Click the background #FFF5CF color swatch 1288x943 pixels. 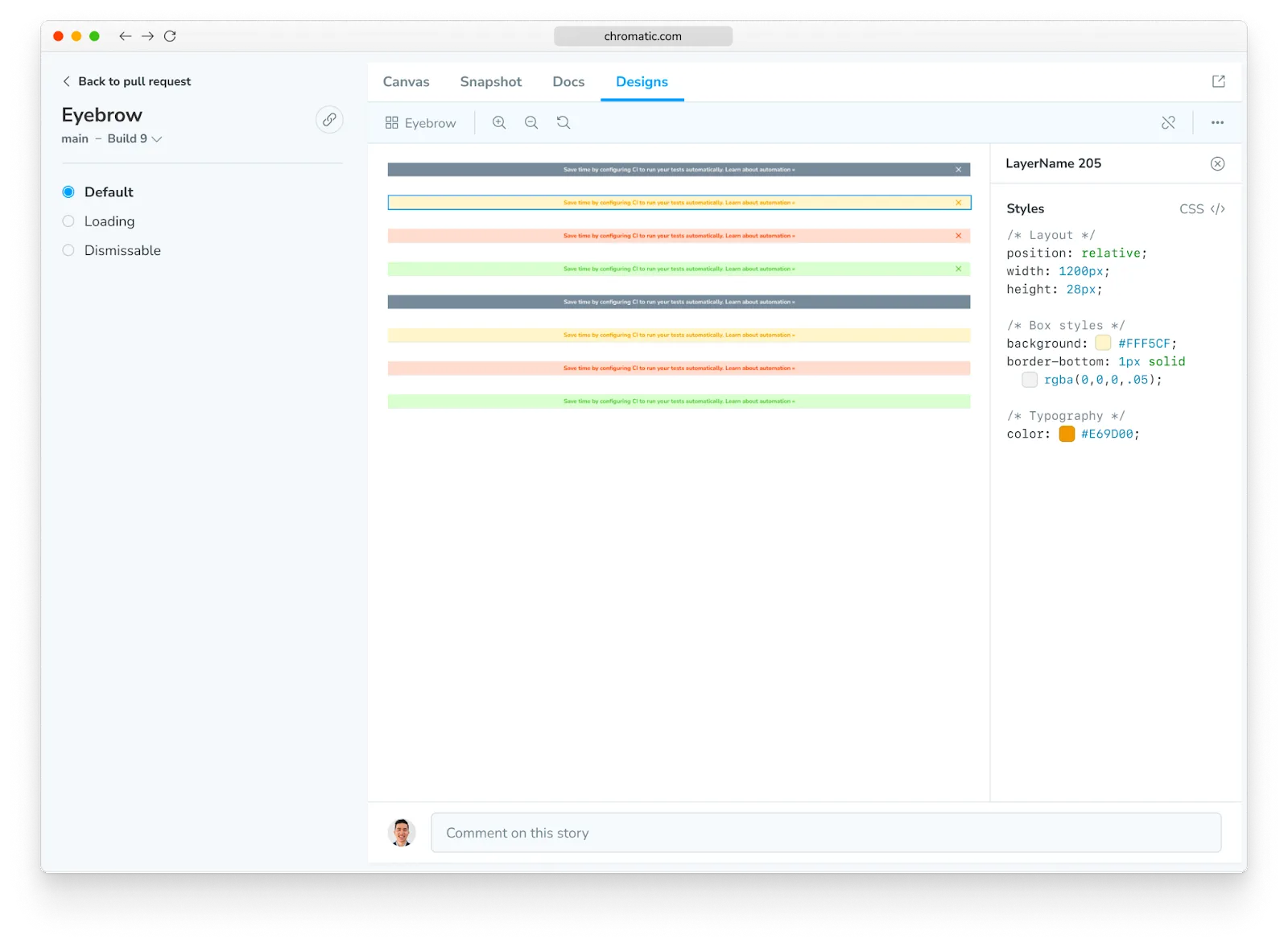[x=1103, y=344]
